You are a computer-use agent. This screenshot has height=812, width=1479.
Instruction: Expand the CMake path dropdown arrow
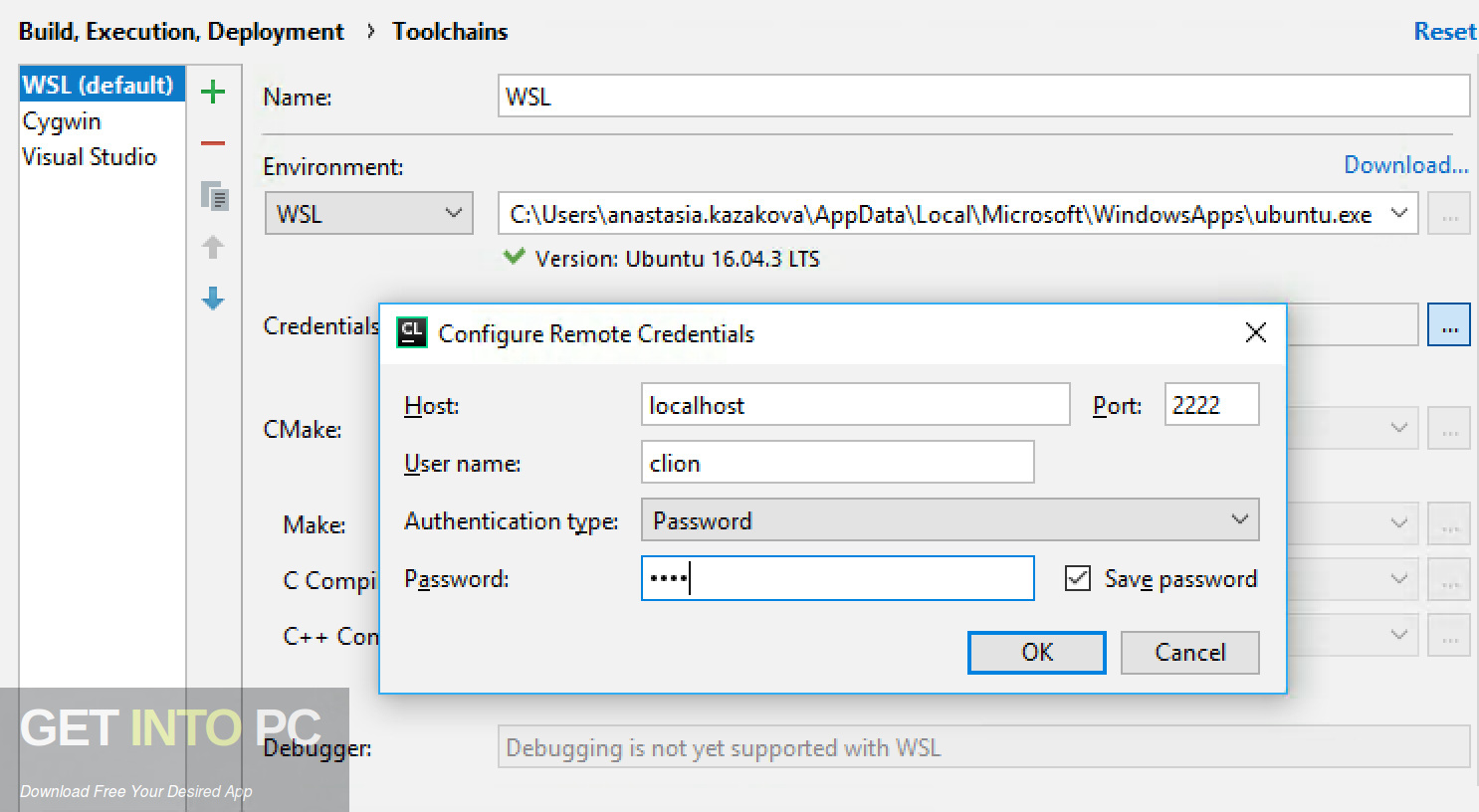click(x=1398, y=428)
